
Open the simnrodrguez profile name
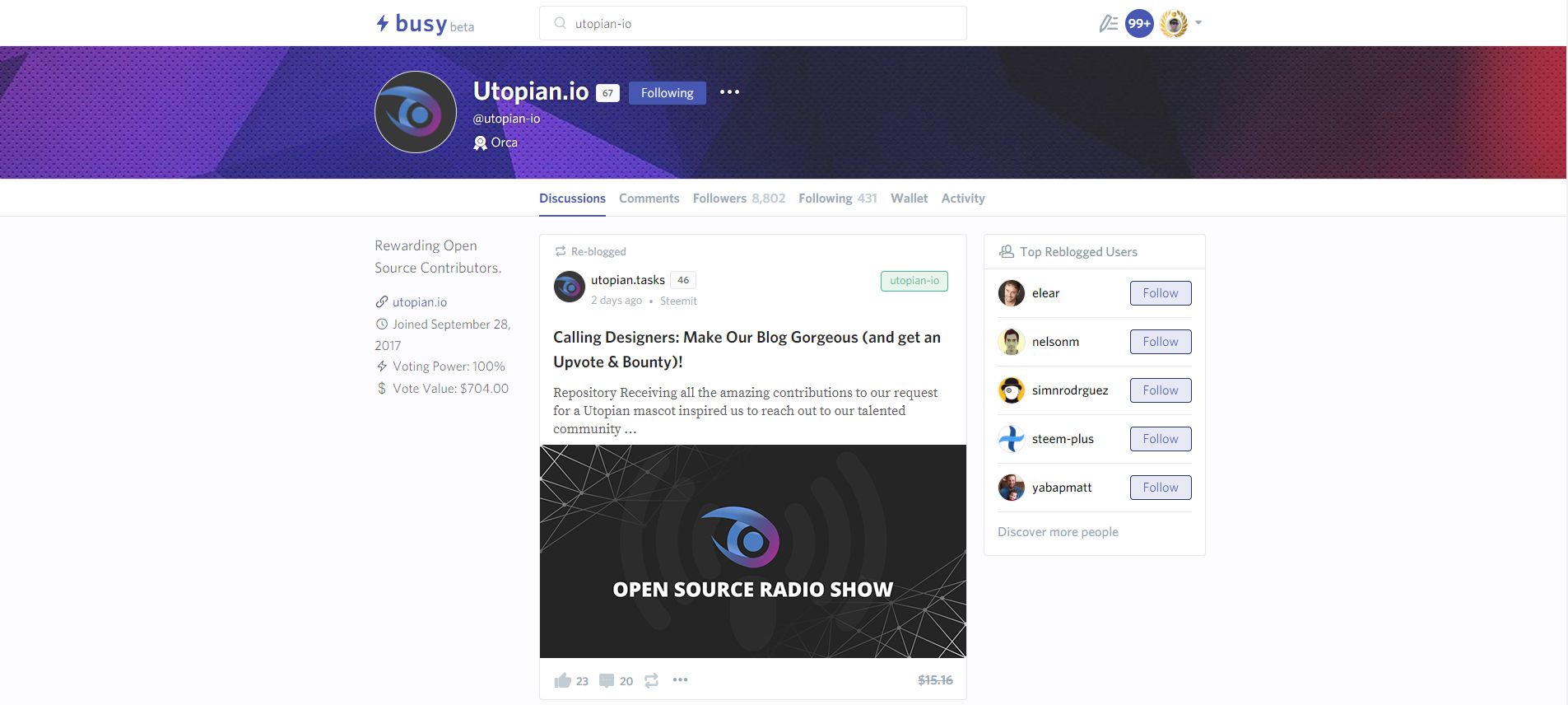click(x=1070, y=390)
